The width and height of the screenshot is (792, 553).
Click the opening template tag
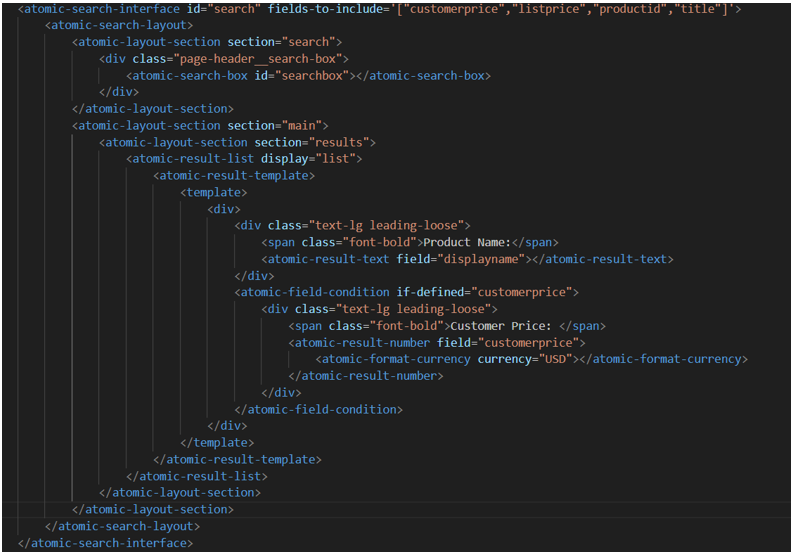click(x=214, y=192)
